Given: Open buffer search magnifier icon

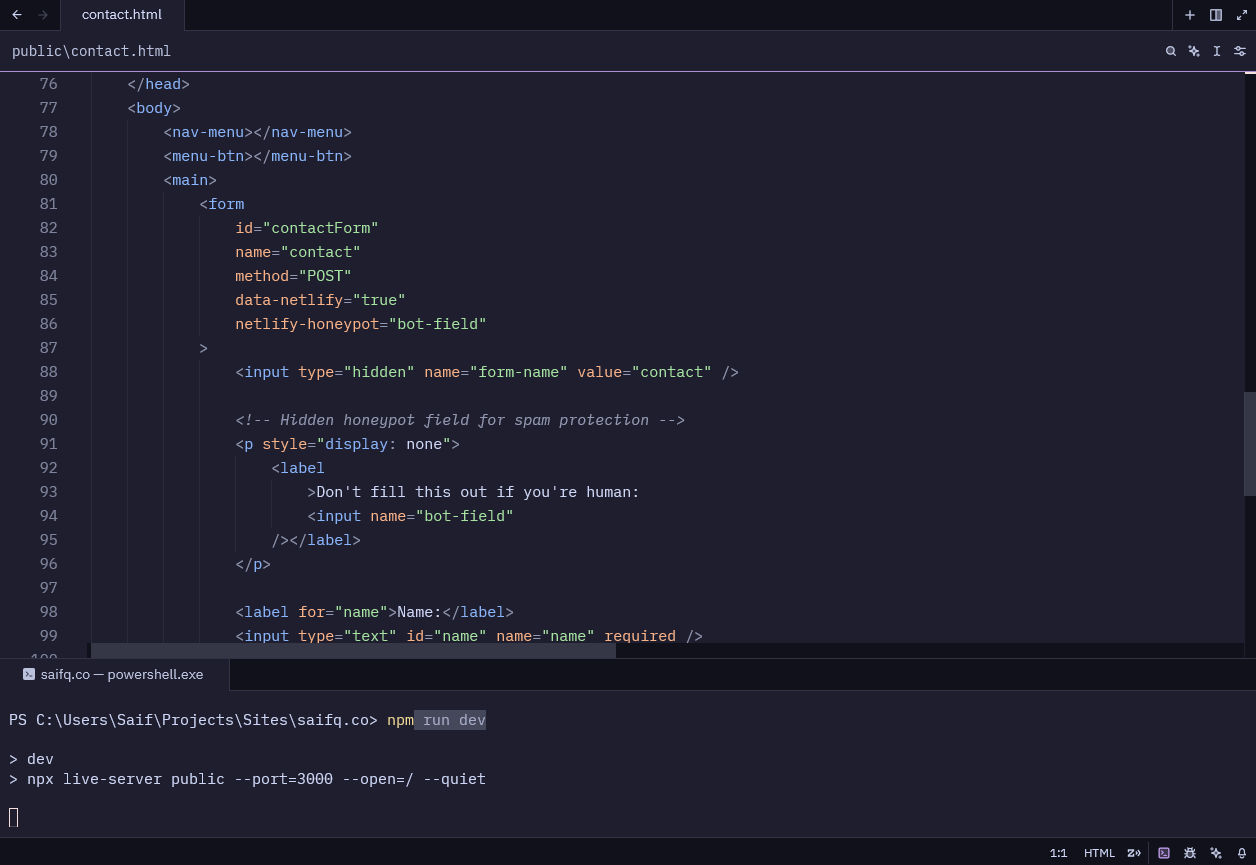Looking at the screenshot, I should (1171, 51).
